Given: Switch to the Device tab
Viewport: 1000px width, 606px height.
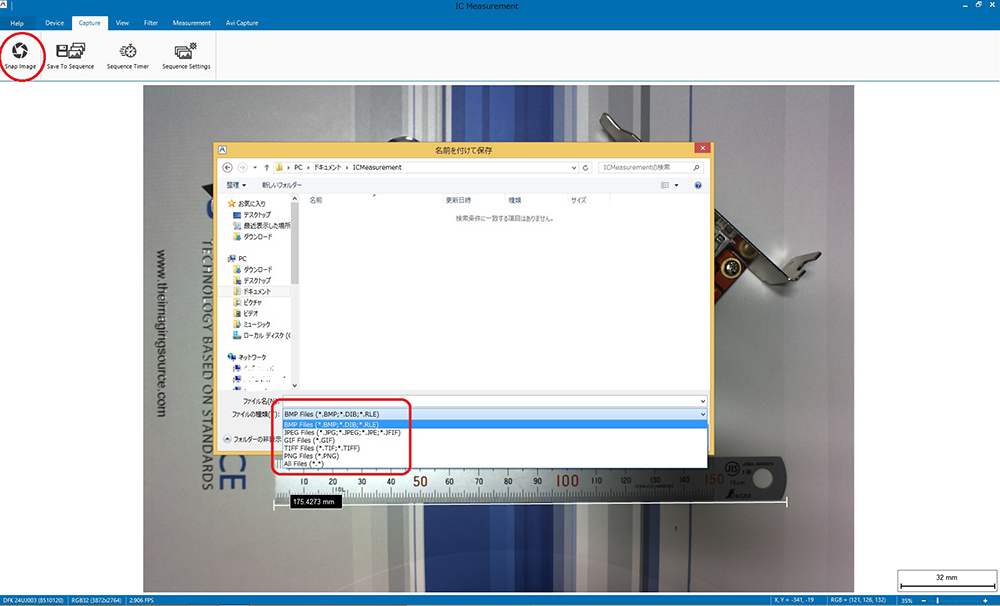Looking at the screenshot, I should click(54, 23).
